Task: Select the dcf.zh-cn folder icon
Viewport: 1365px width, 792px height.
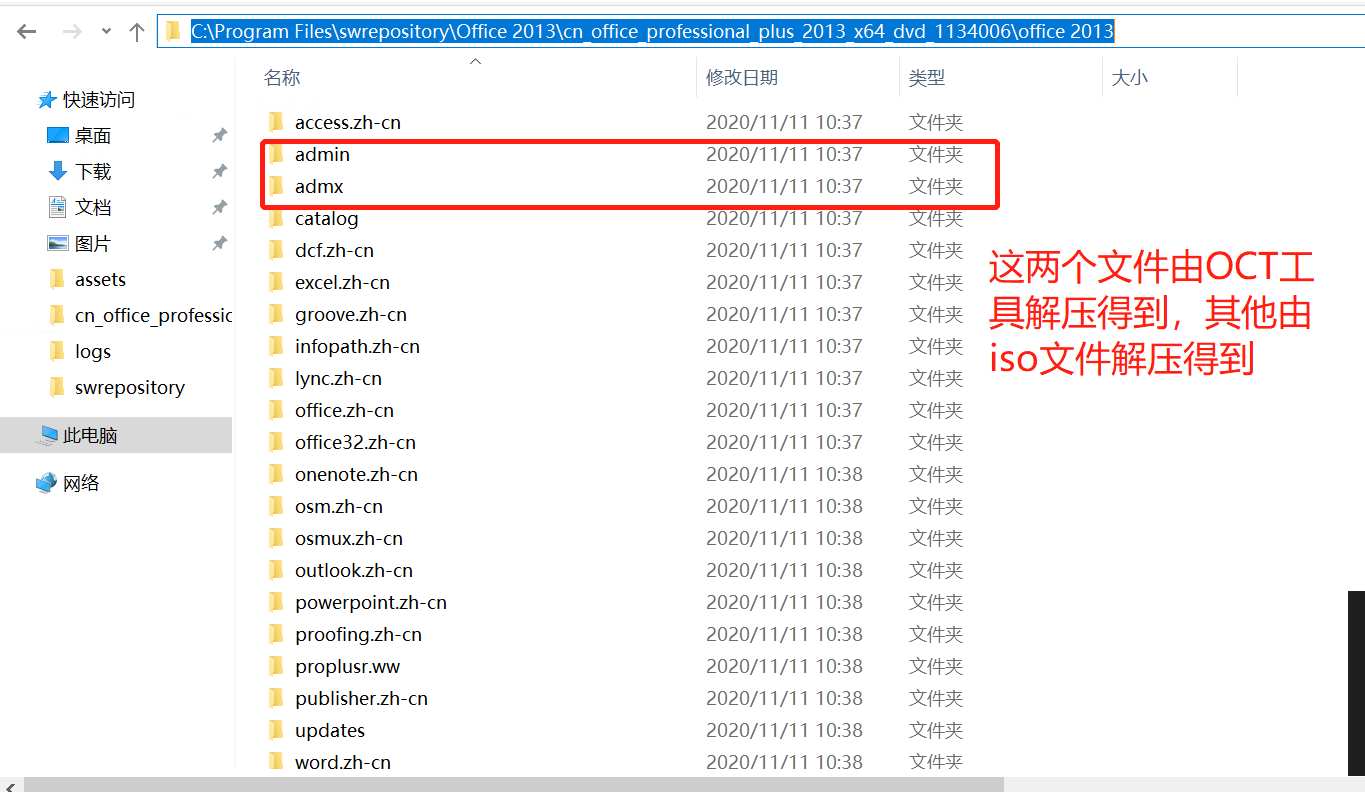Action: pyautogui.click(x=277, y=250)
